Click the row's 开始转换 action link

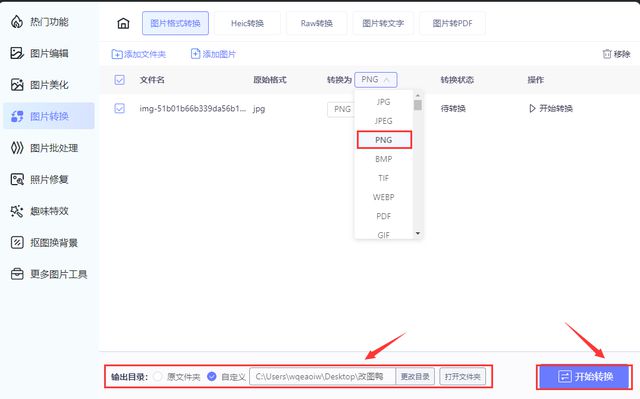551,109
